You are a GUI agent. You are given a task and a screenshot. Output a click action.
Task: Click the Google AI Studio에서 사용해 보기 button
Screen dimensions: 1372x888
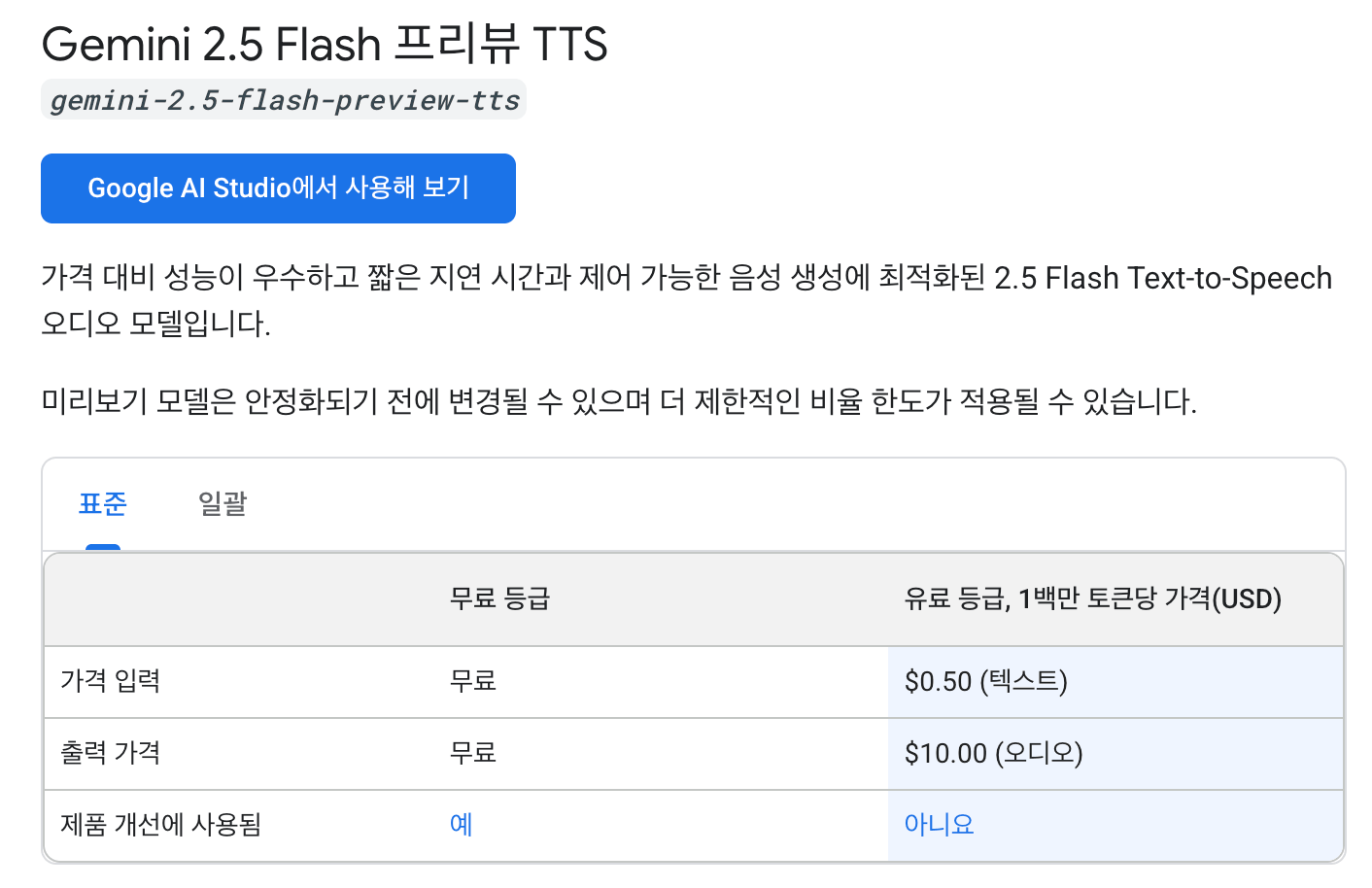coord(278,188)
